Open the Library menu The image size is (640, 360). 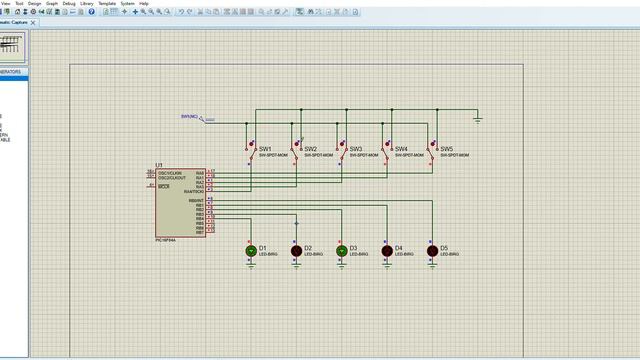87,3
